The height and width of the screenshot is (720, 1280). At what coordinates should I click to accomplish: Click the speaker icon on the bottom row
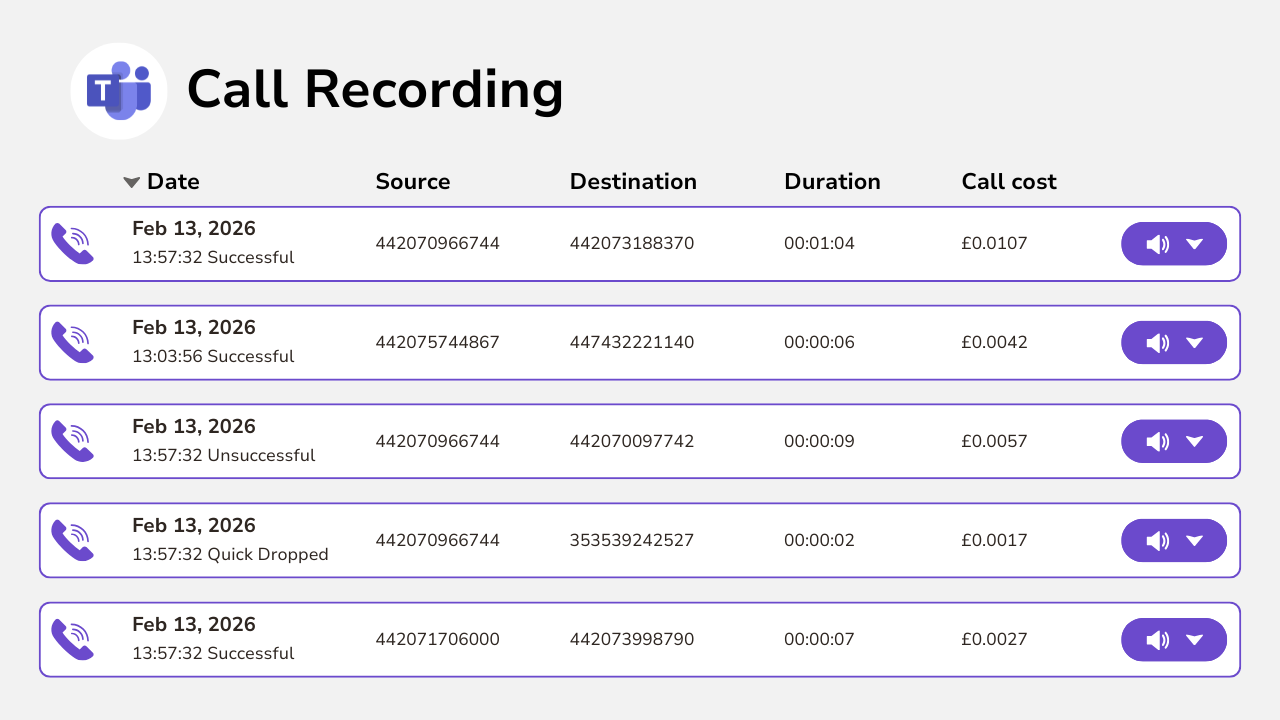coord(1158,639)
